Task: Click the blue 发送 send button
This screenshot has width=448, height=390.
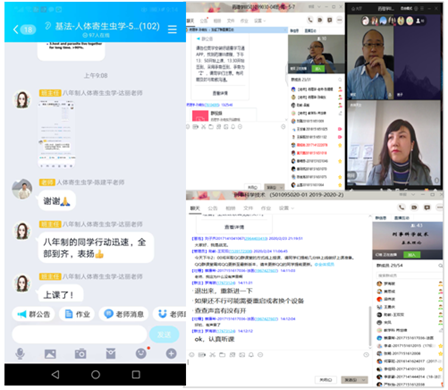Action: (x=164, y=334)
